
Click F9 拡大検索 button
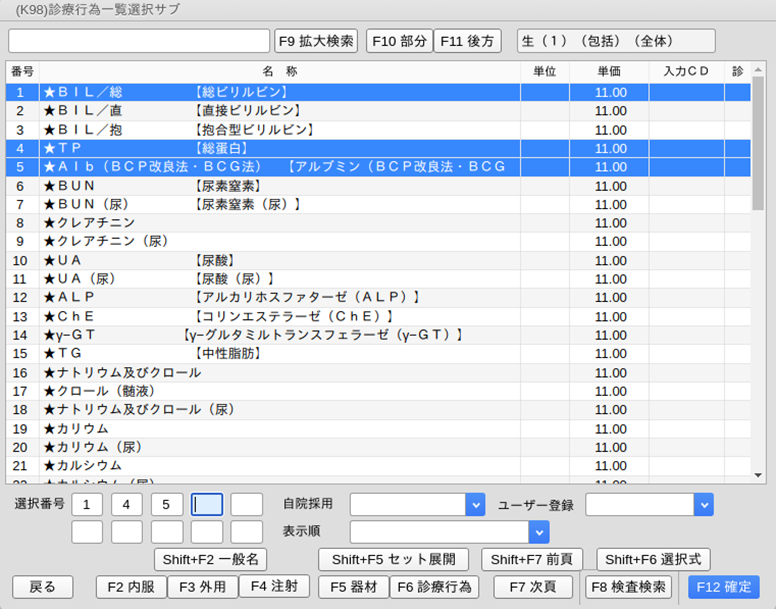pyautogui.click(x=316, y=41)
